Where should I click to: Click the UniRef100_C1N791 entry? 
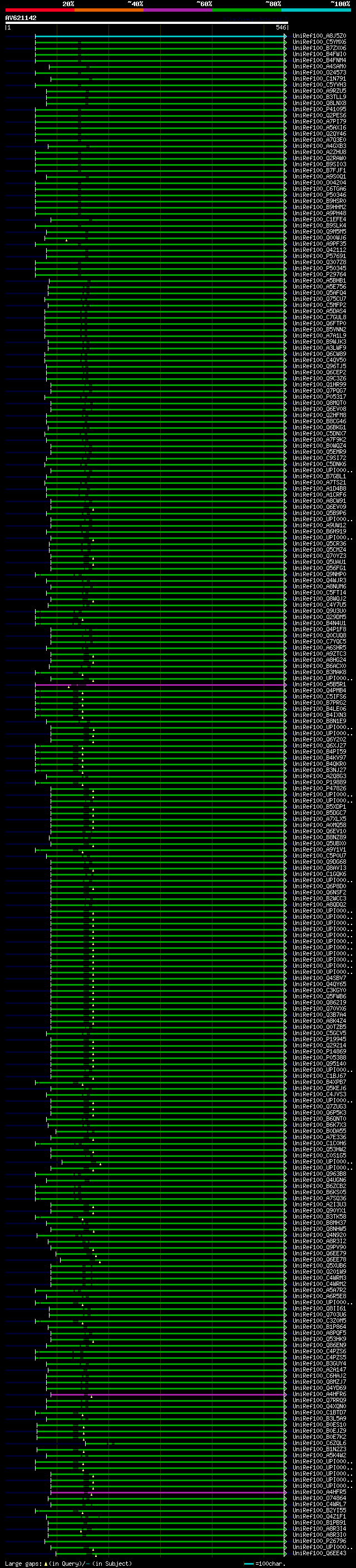(319, 78)
